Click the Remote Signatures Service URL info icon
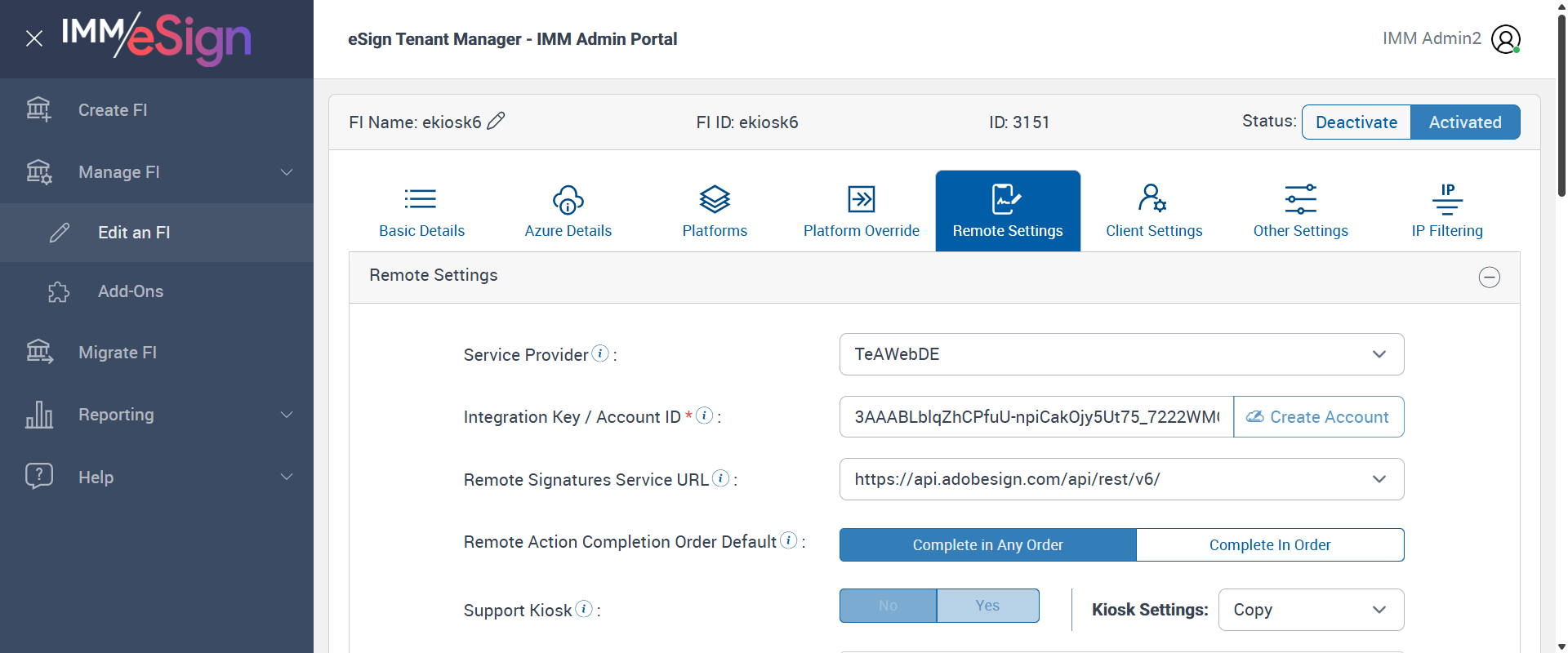The height and width of the screenshot is (653, 1568). (x=720, y=478)
